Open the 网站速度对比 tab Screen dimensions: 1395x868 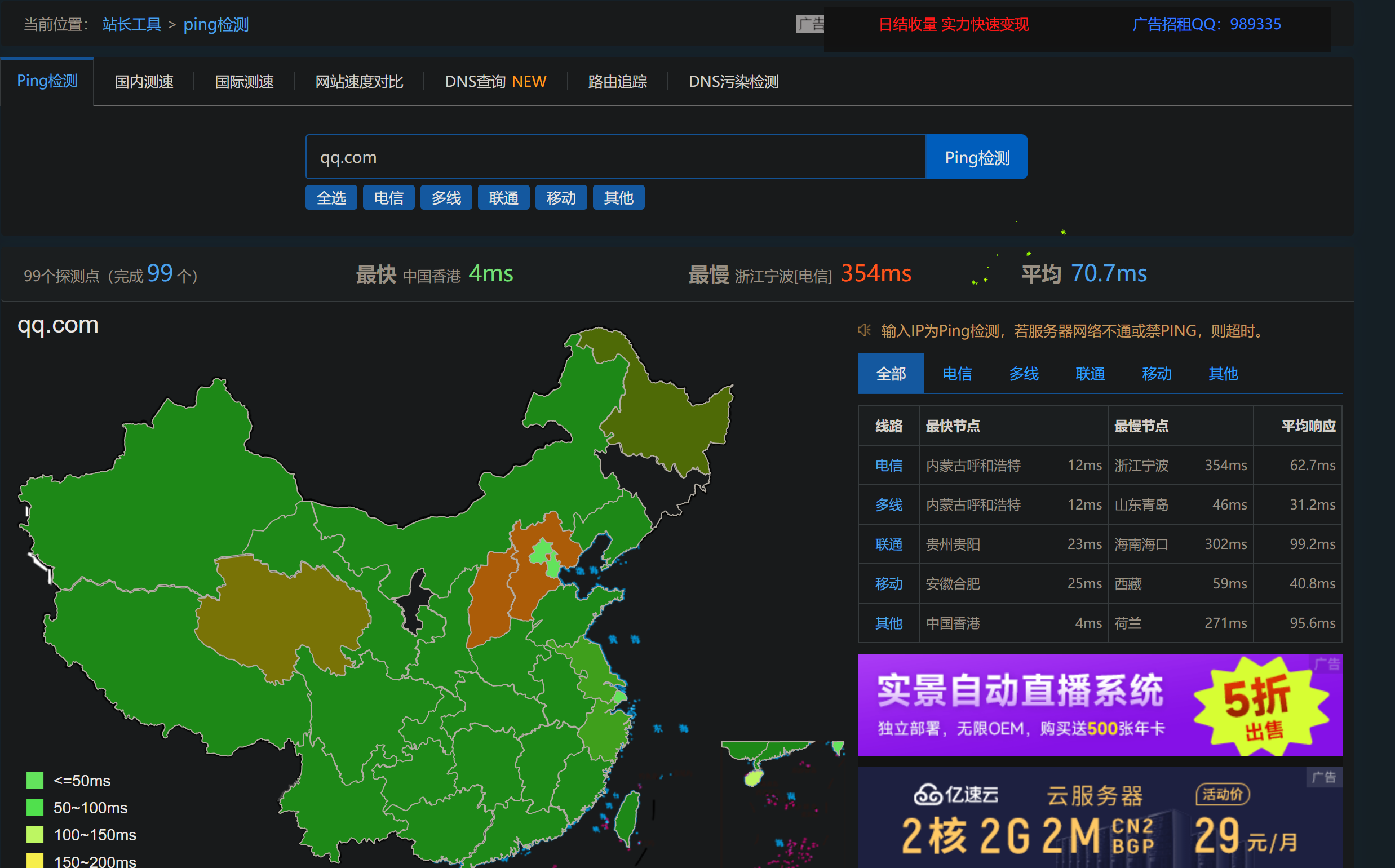[x=359, y=82]
